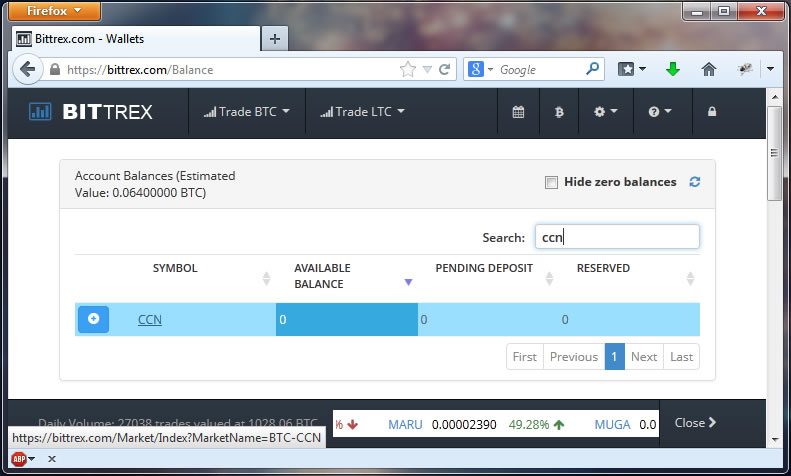Click the balances Search field
The width and height of the screenshot is (791, 476).
click(617, 236)
